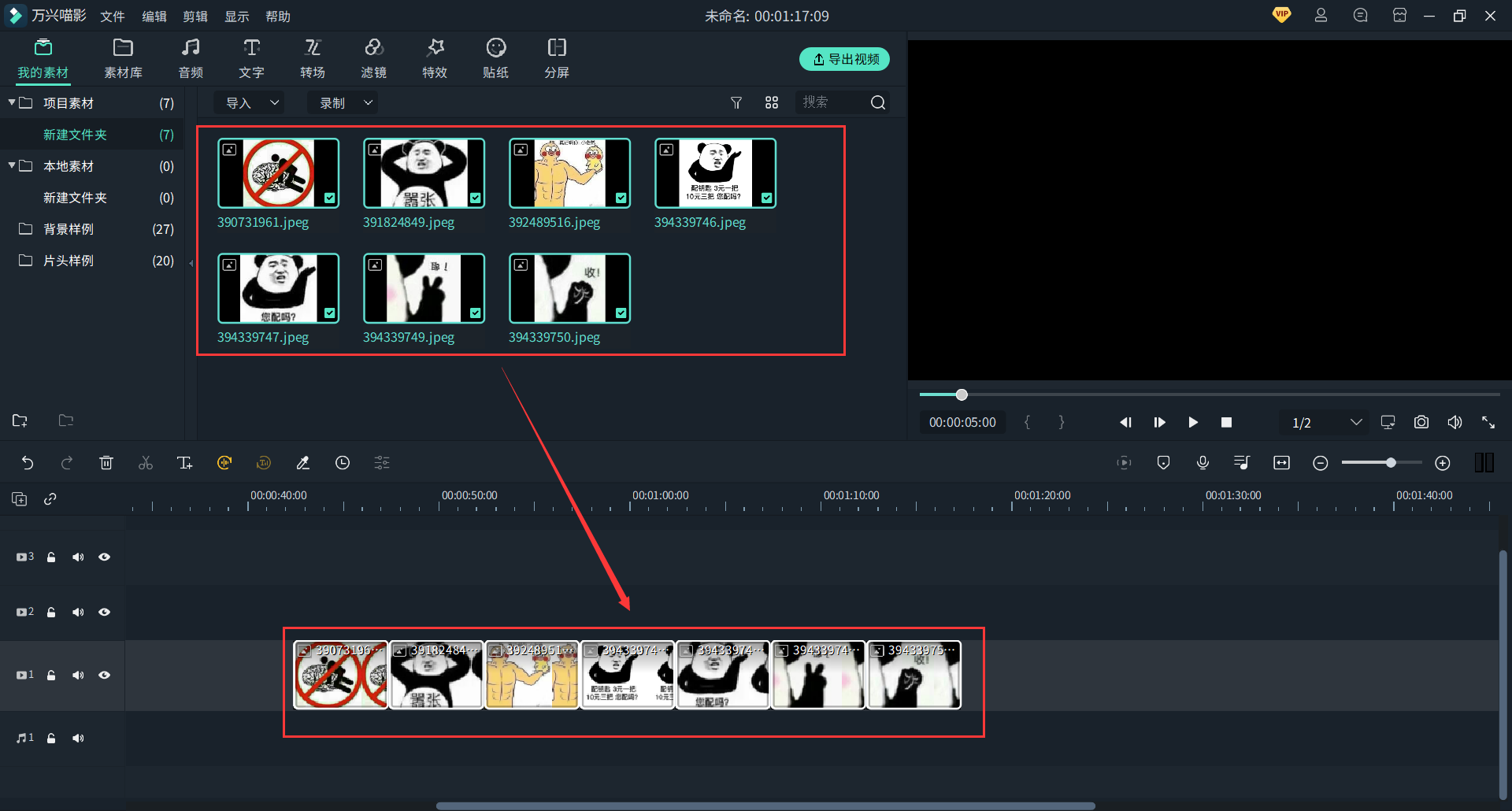
Task: Open the 编辑 menu
Action: click(154, 17)
